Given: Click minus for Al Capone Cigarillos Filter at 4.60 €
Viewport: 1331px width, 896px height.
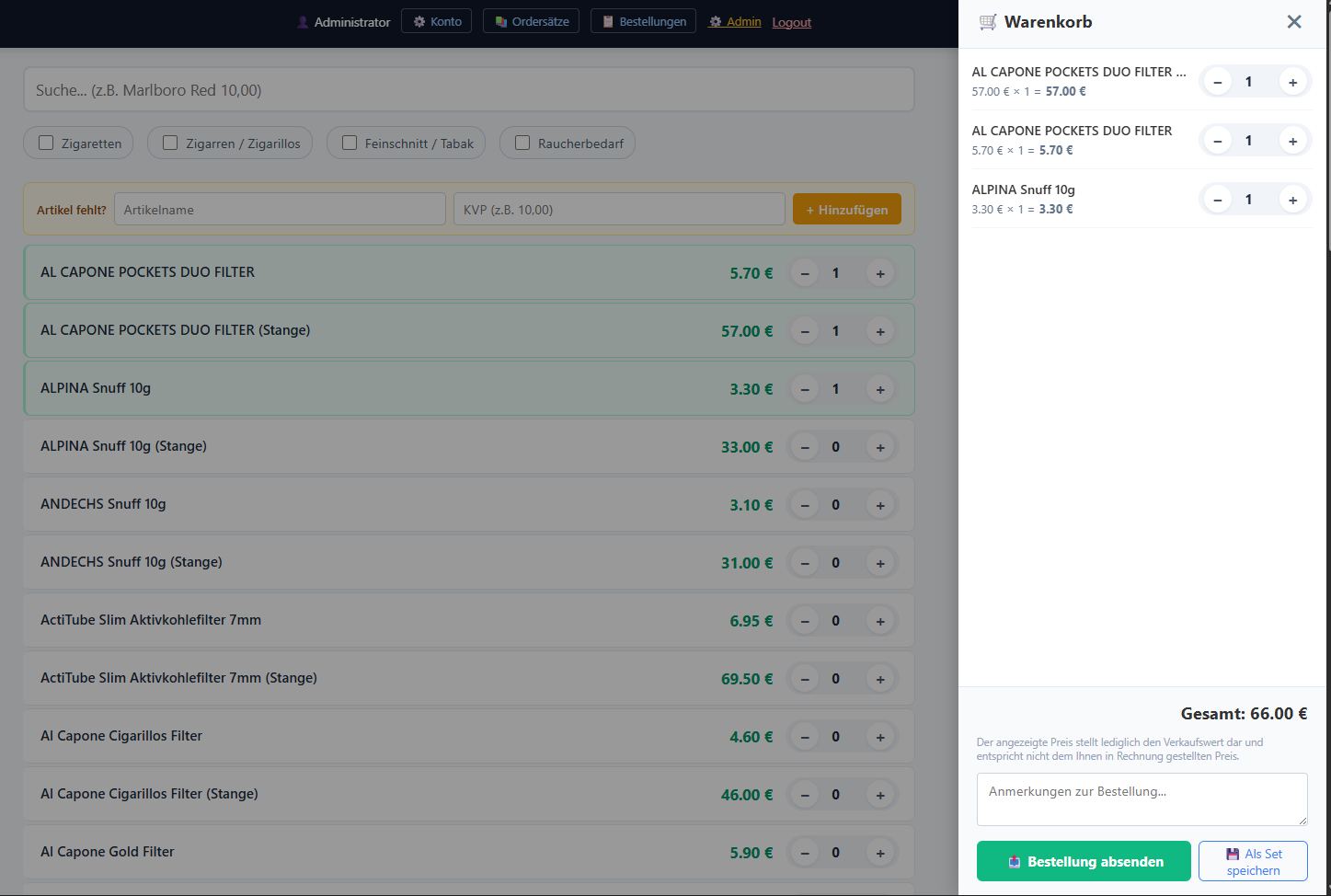Looking at the screenshot, I should (x=805, y=737).
